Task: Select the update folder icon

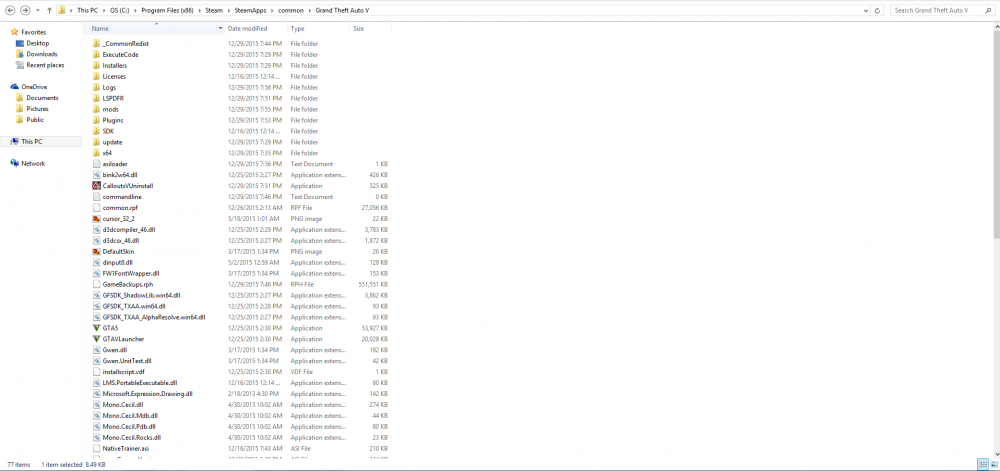Action: pos(96,142)
